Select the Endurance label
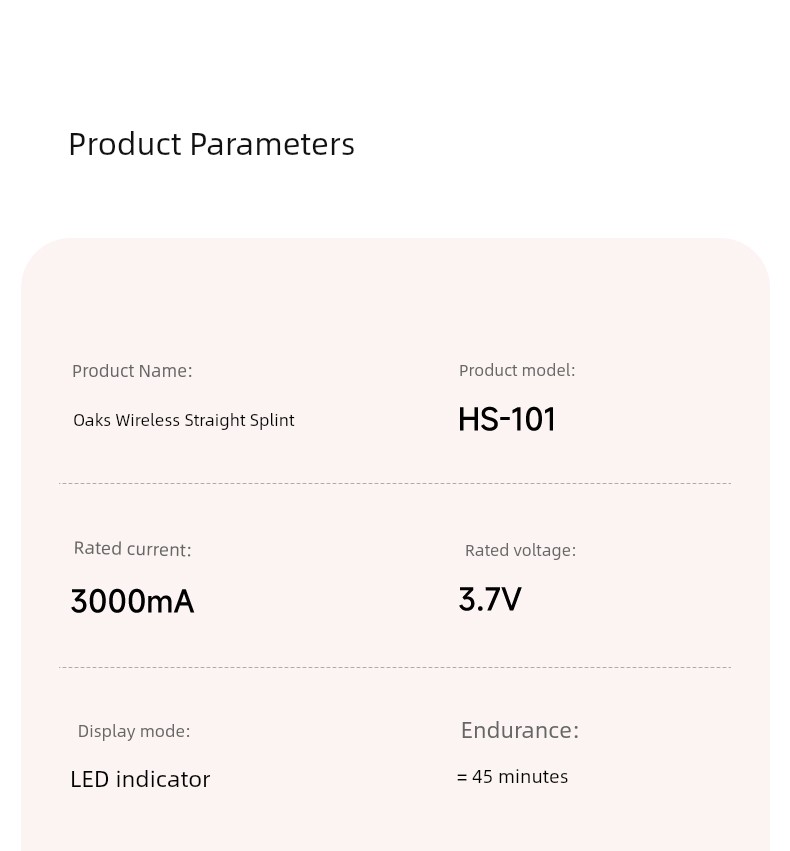 (x=520, y=730)
